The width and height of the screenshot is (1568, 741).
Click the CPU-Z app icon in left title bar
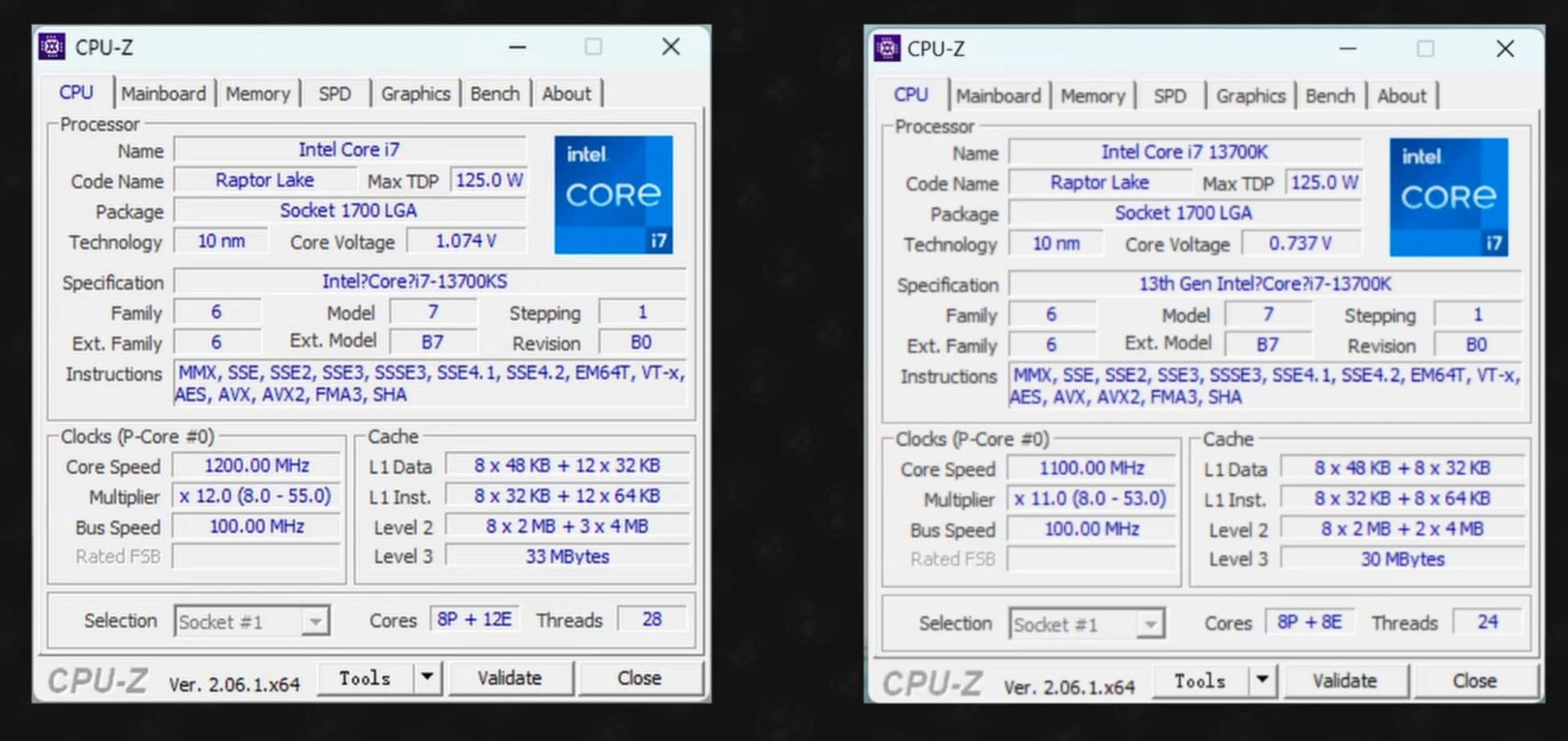52,47
